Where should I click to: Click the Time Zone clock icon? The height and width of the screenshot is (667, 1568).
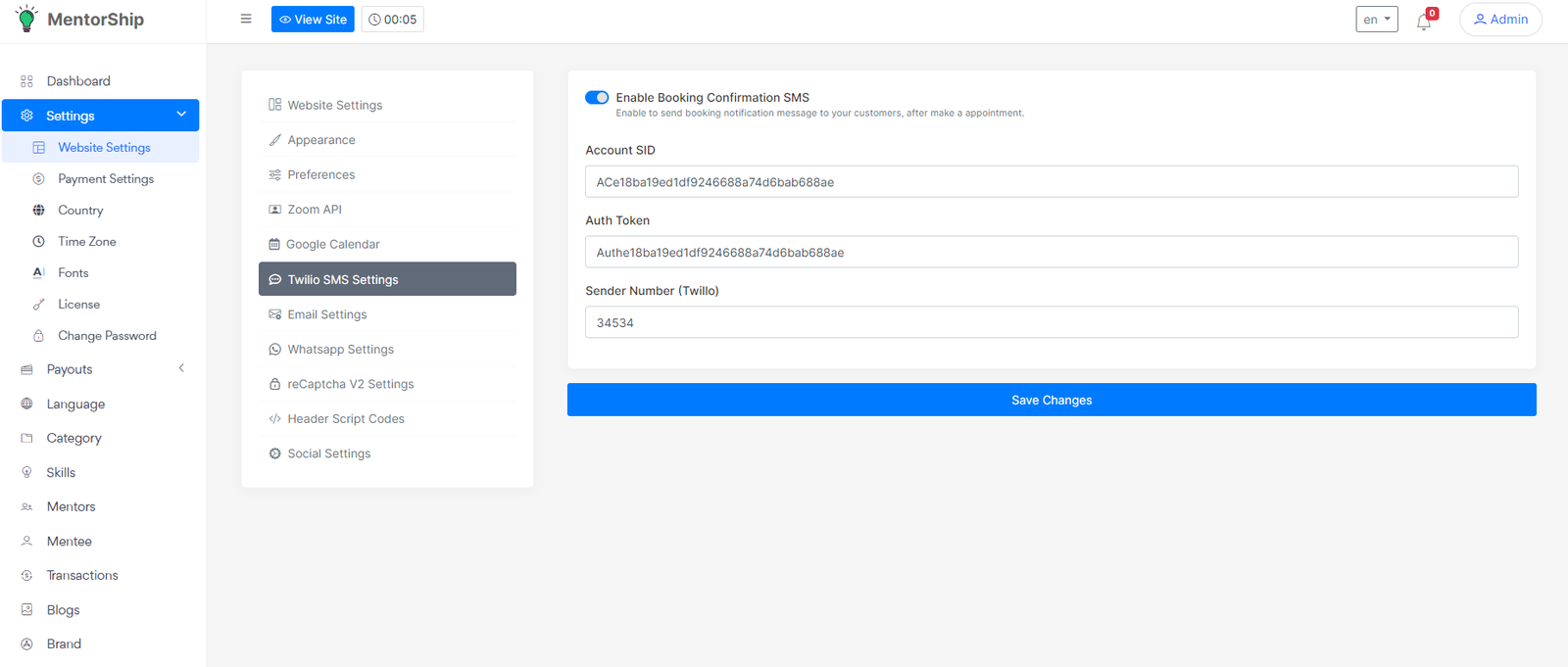coord(38,242)
